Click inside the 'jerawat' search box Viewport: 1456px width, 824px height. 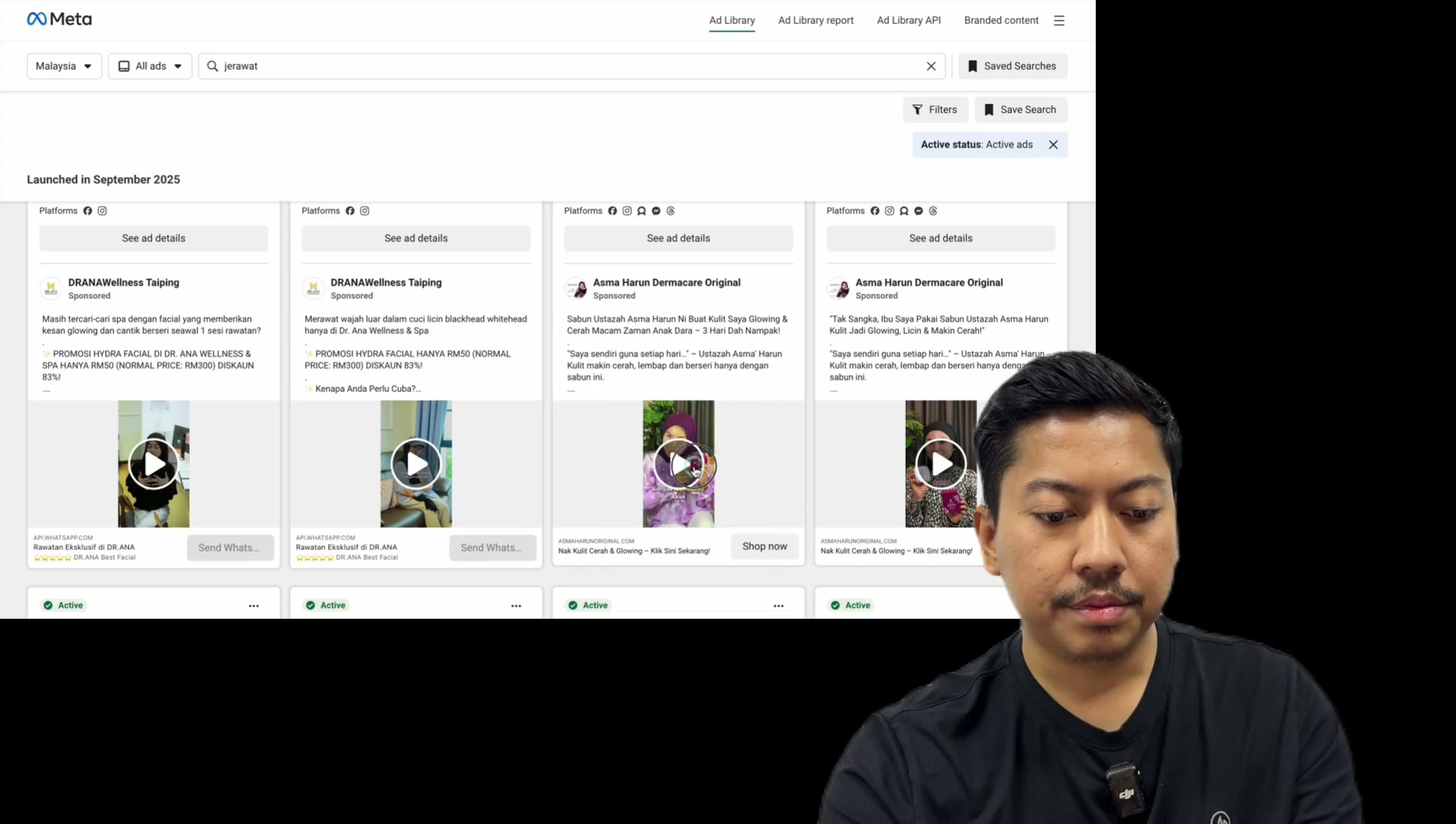coord(572,66)
